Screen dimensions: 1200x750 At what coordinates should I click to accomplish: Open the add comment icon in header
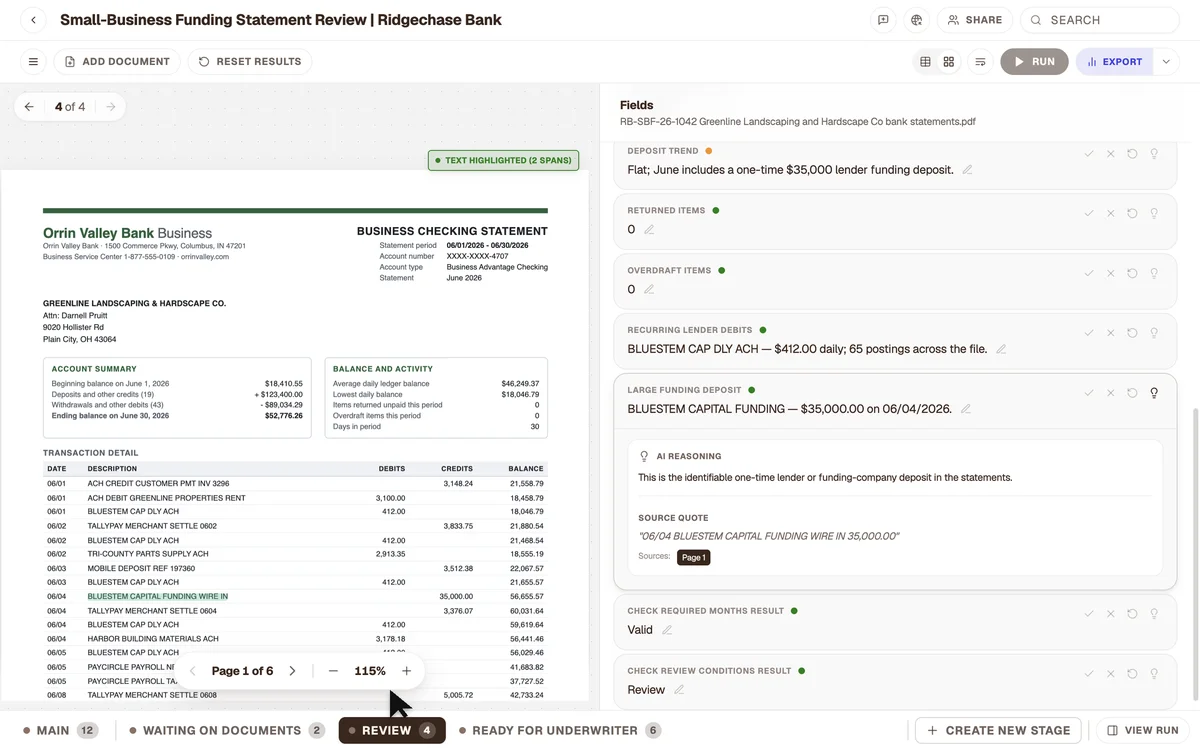(x=883, y=20)
